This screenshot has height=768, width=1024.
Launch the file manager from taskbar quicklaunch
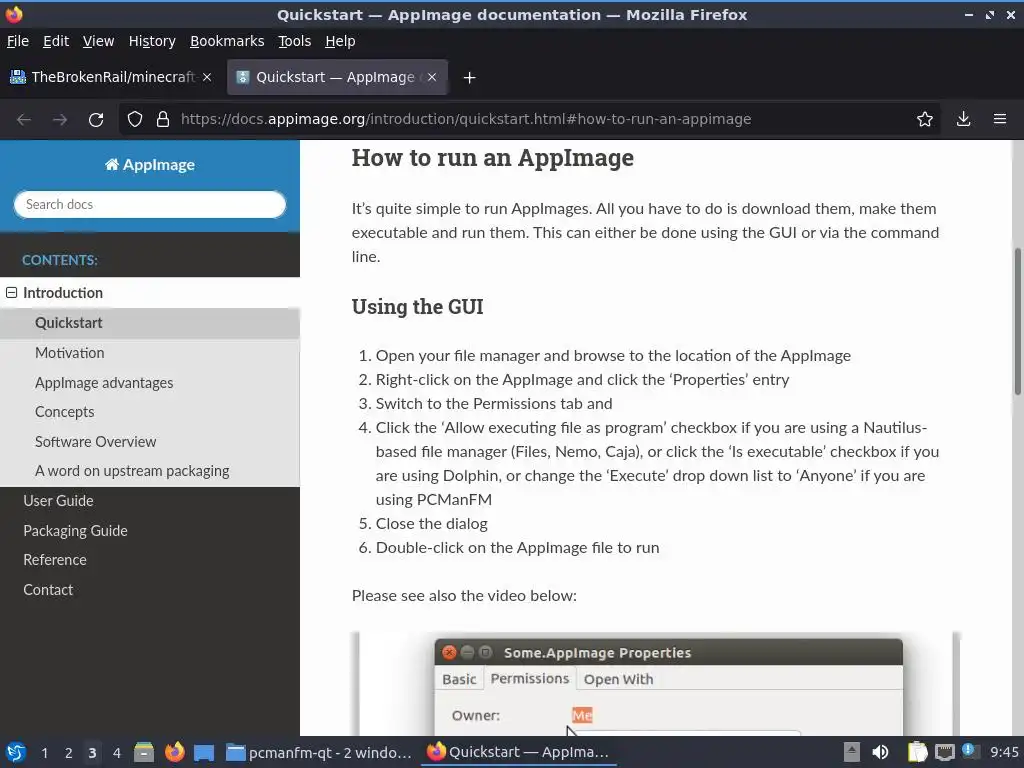point(144,752)
